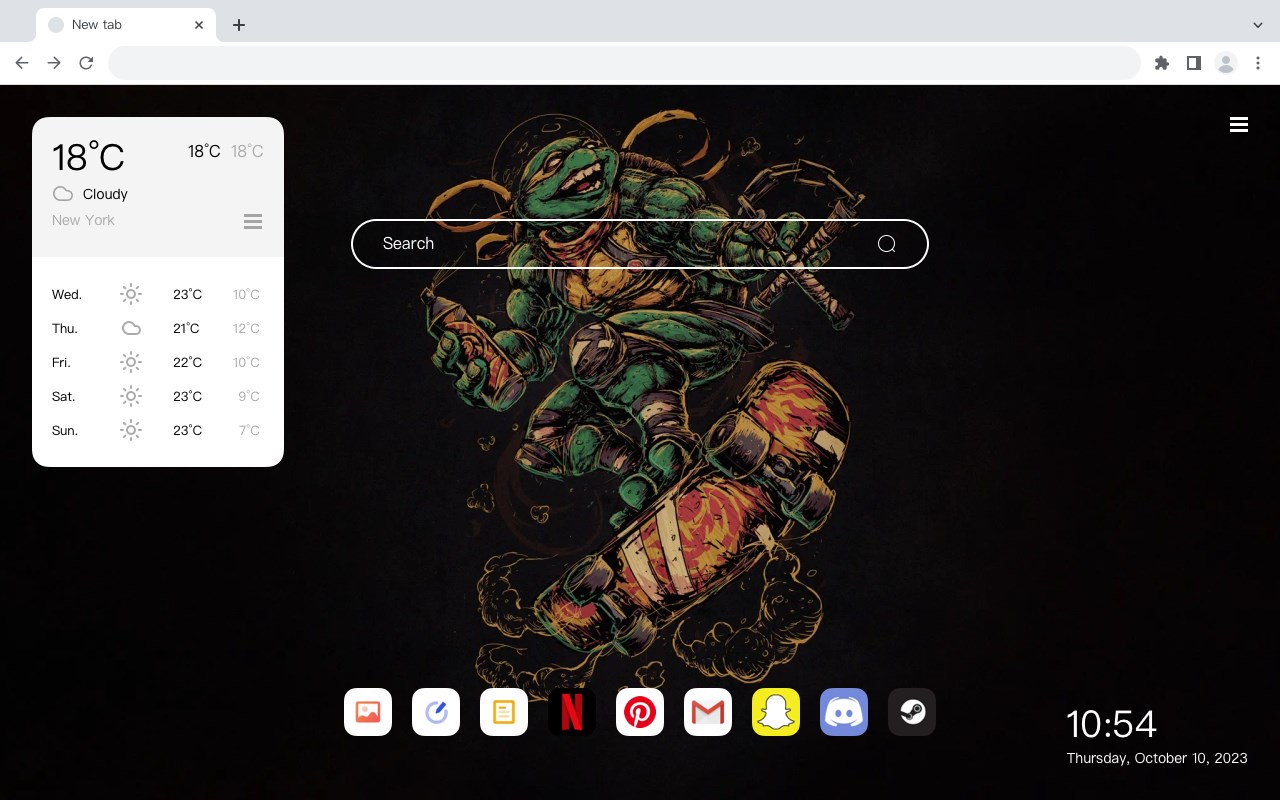
Task: Open the Chrome three-dot menu
Action: pos(1258,63)
